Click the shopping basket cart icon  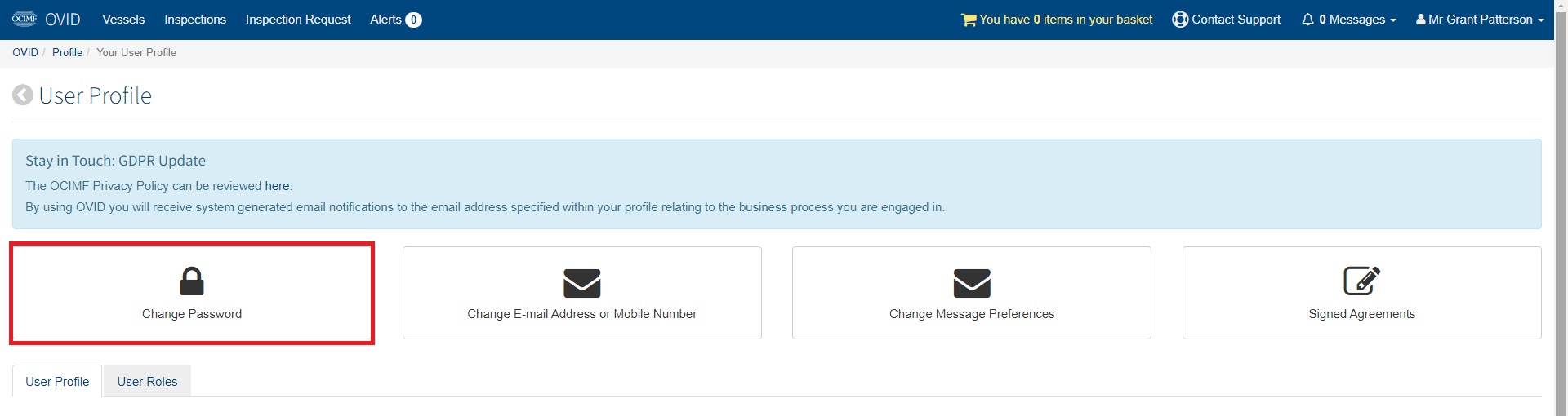(969, 20)
